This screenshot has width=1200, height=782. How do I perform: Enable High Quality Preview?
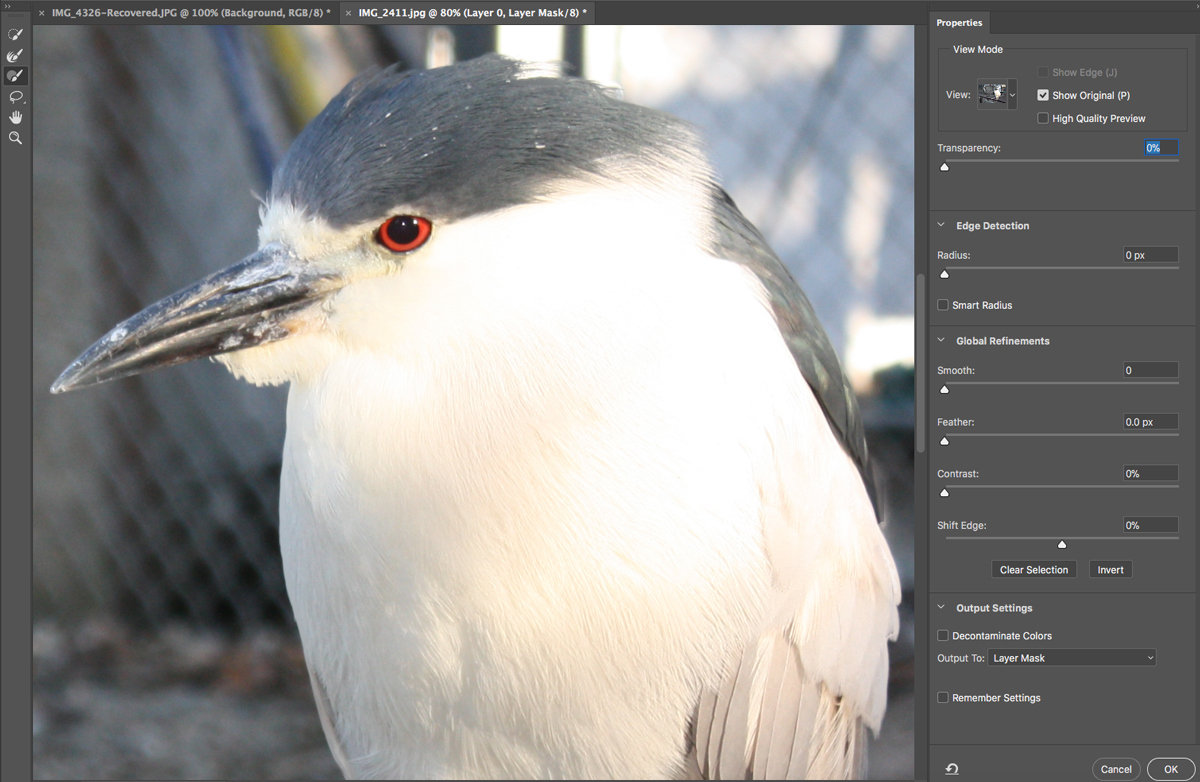pyautogui.click(x=1043, y=118)
